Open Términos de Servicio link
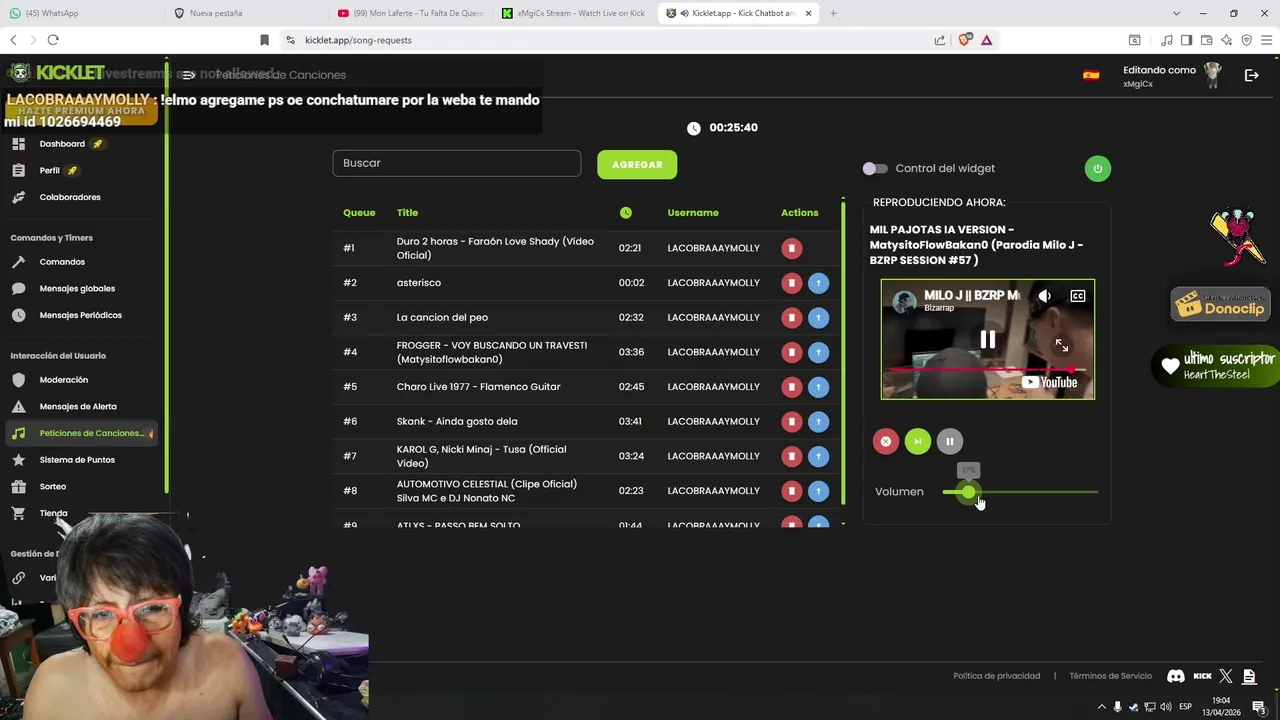 [1110, 676]
